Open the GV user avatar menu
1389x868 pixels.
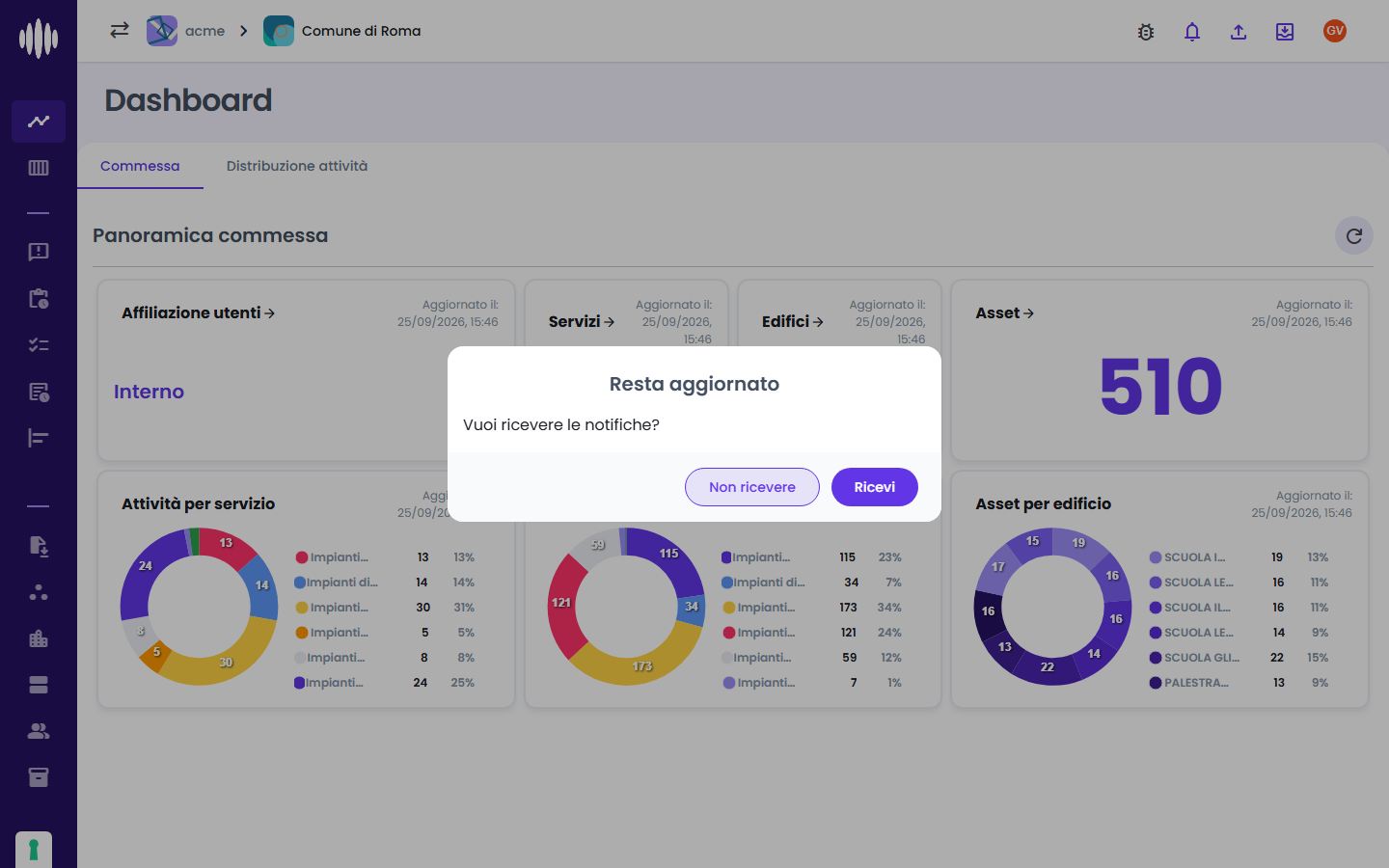1335,31
